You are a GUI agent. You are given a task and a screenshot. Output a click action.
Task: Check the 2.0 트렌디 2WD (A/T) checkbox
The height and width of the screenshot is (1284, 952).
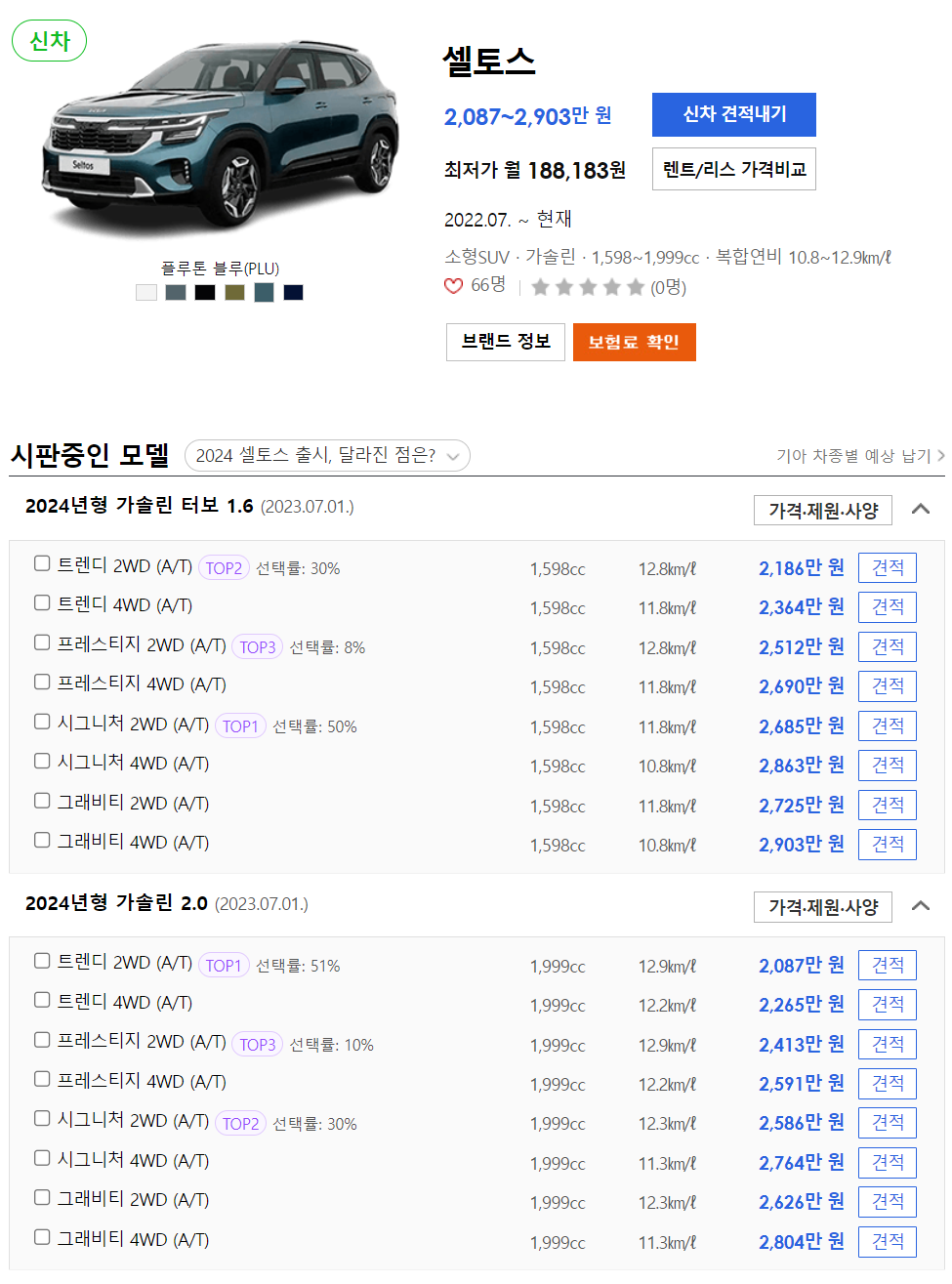click(42, 961)
